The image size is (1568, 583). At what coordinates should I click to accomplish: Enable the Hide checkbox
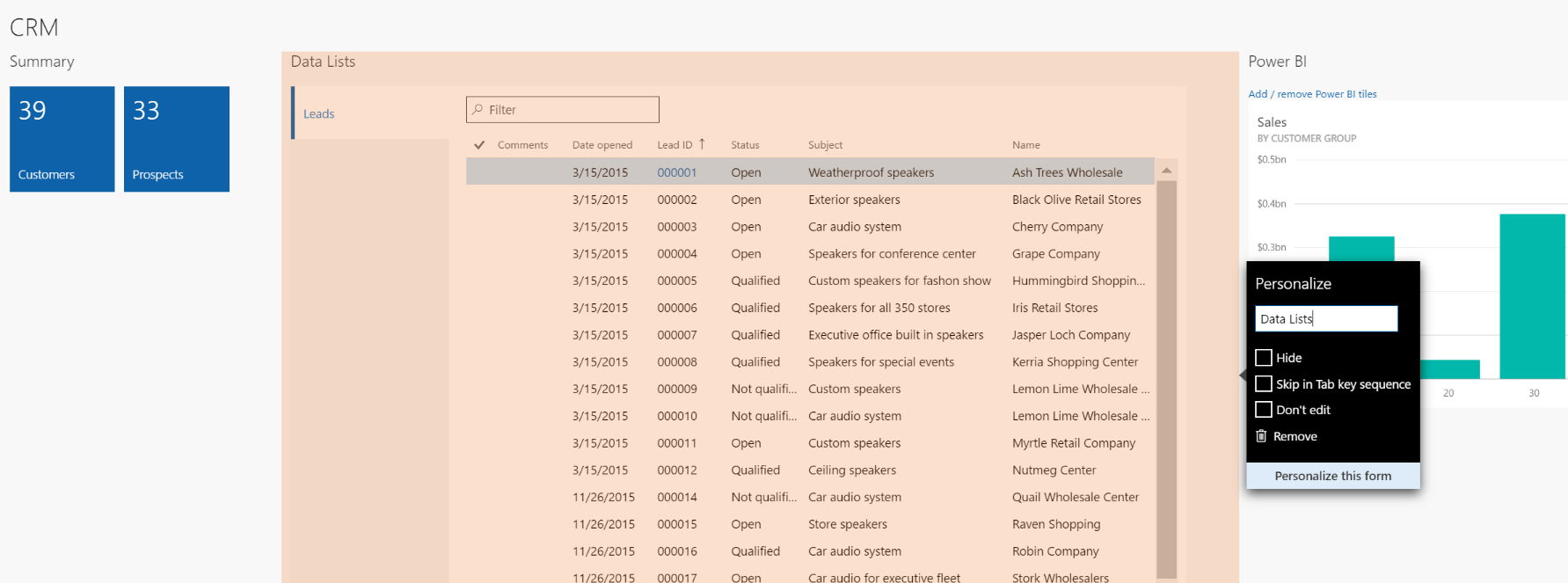(x=1264, y=358)
